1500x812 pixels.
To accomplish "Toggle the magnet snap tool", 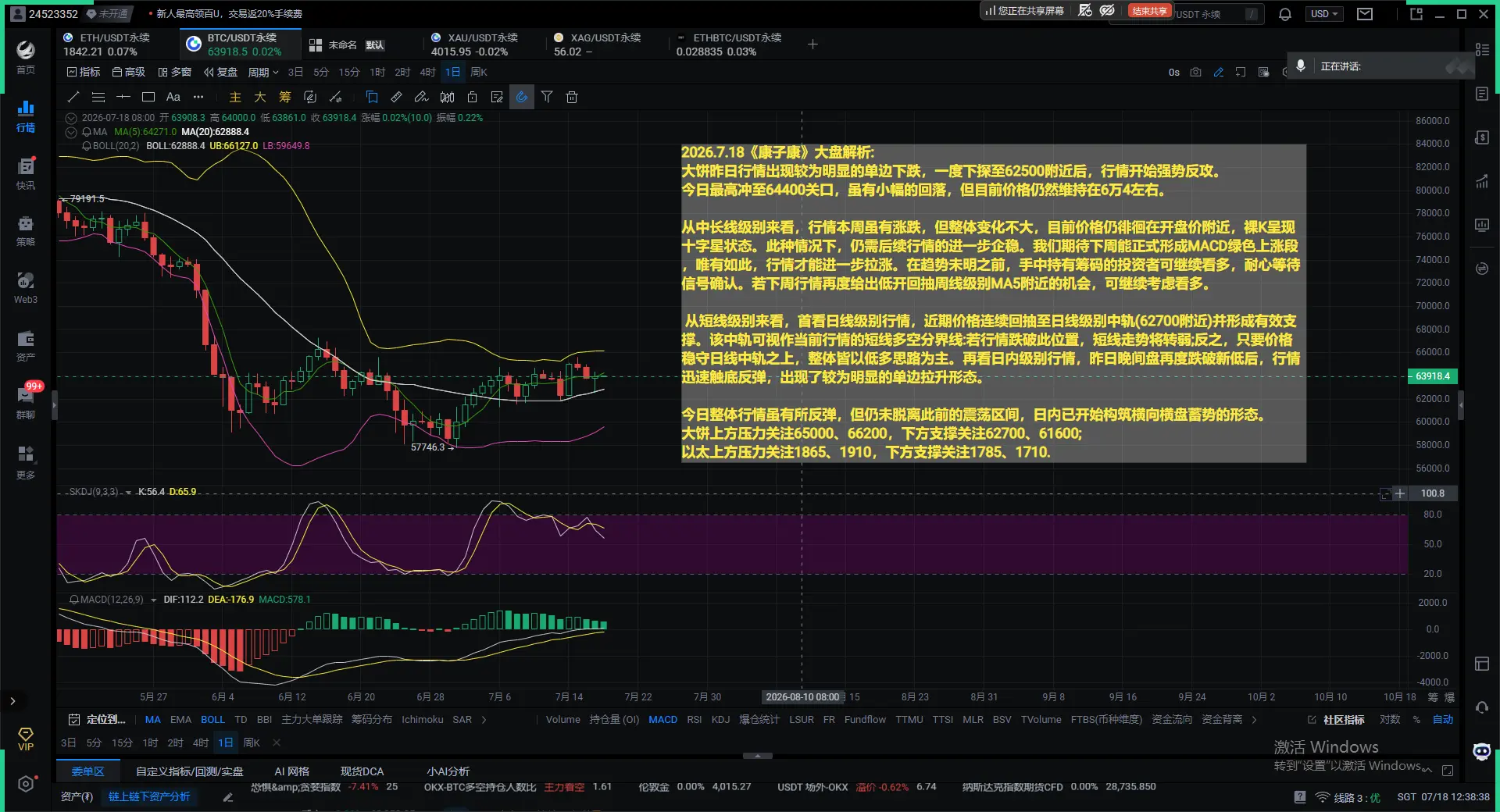I will [522, 97].
